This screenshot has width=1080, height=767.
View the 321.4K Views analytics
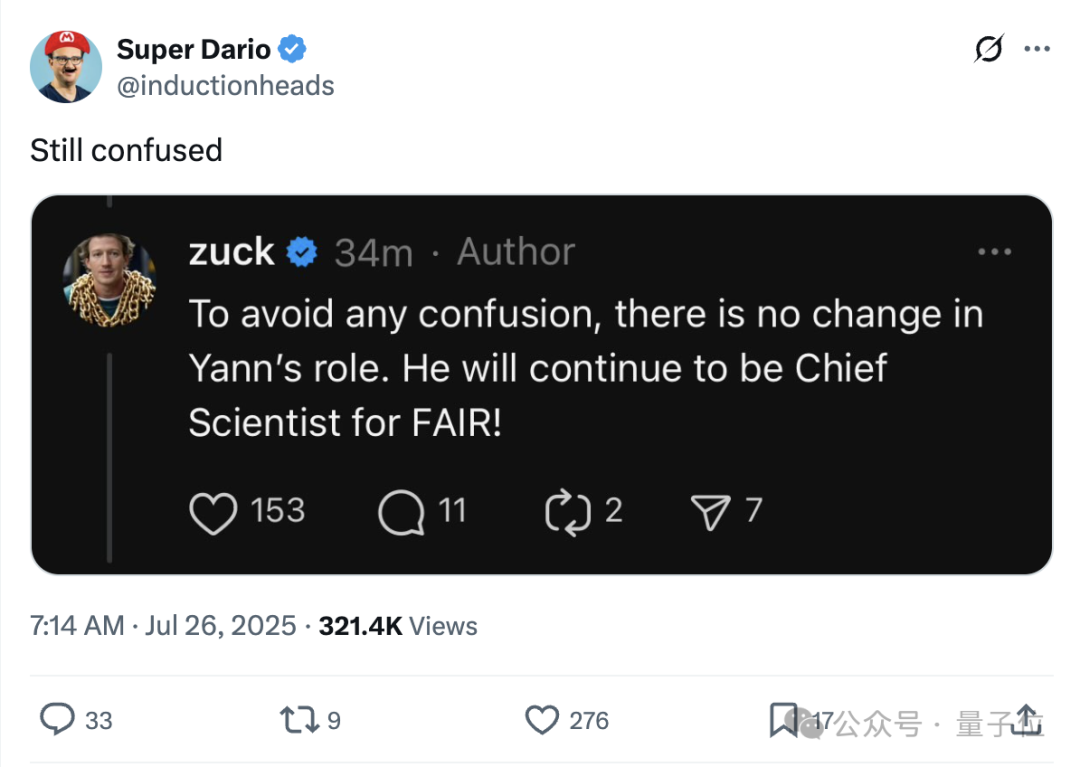[397, 626]
